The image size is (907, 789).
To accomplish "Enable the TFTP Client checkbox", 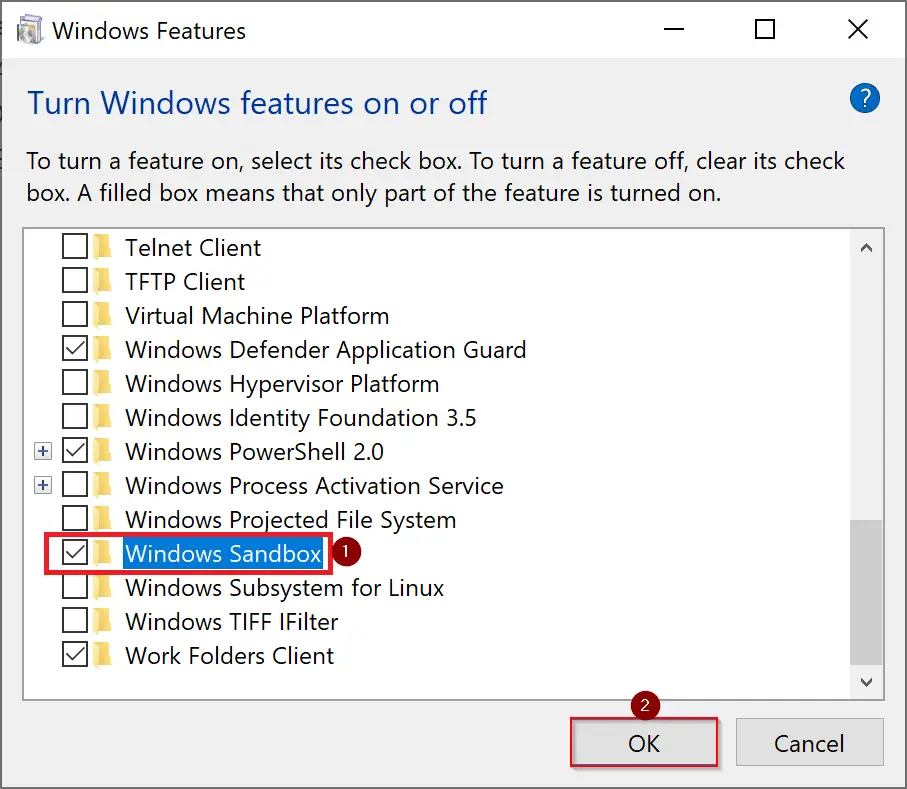I will coord(75,281).
